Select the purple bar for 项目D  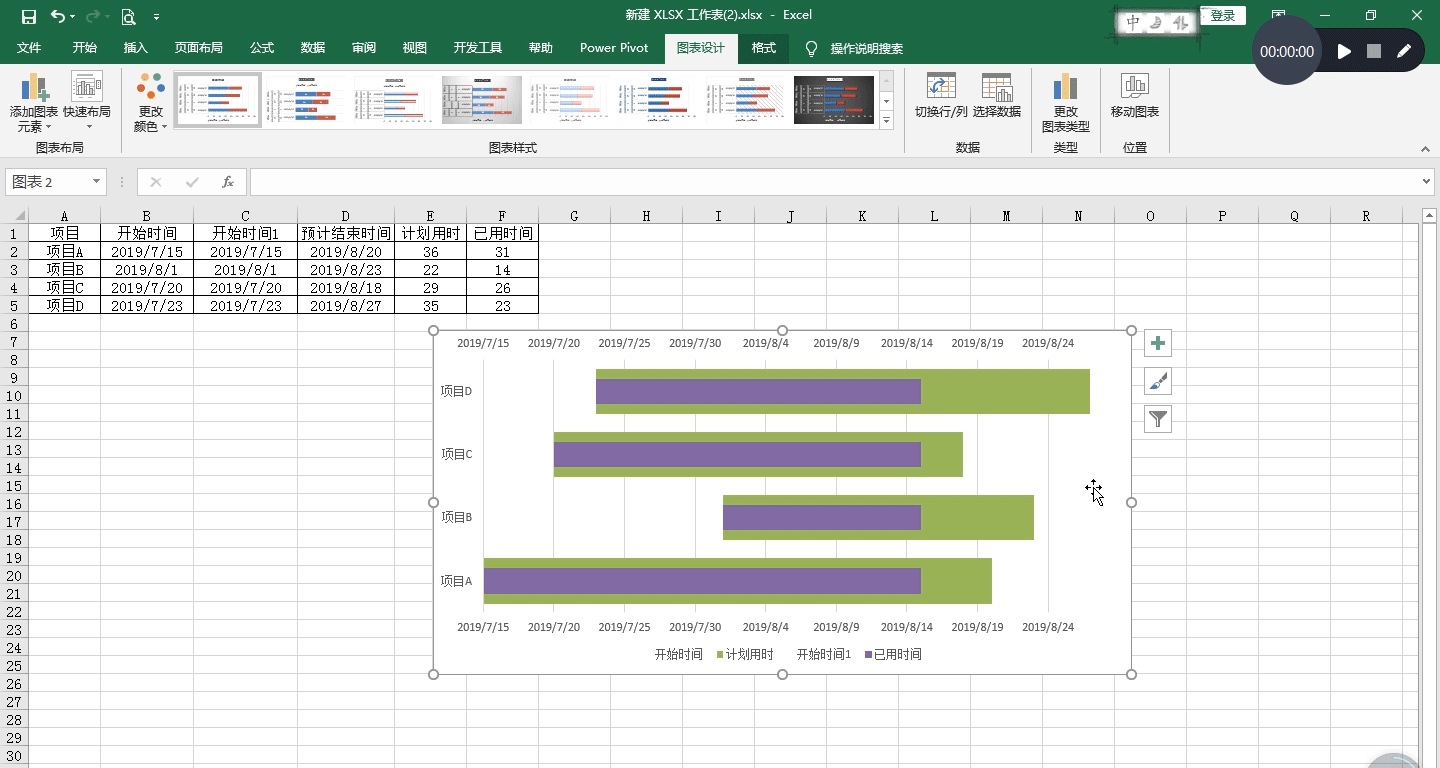(758, 391)
